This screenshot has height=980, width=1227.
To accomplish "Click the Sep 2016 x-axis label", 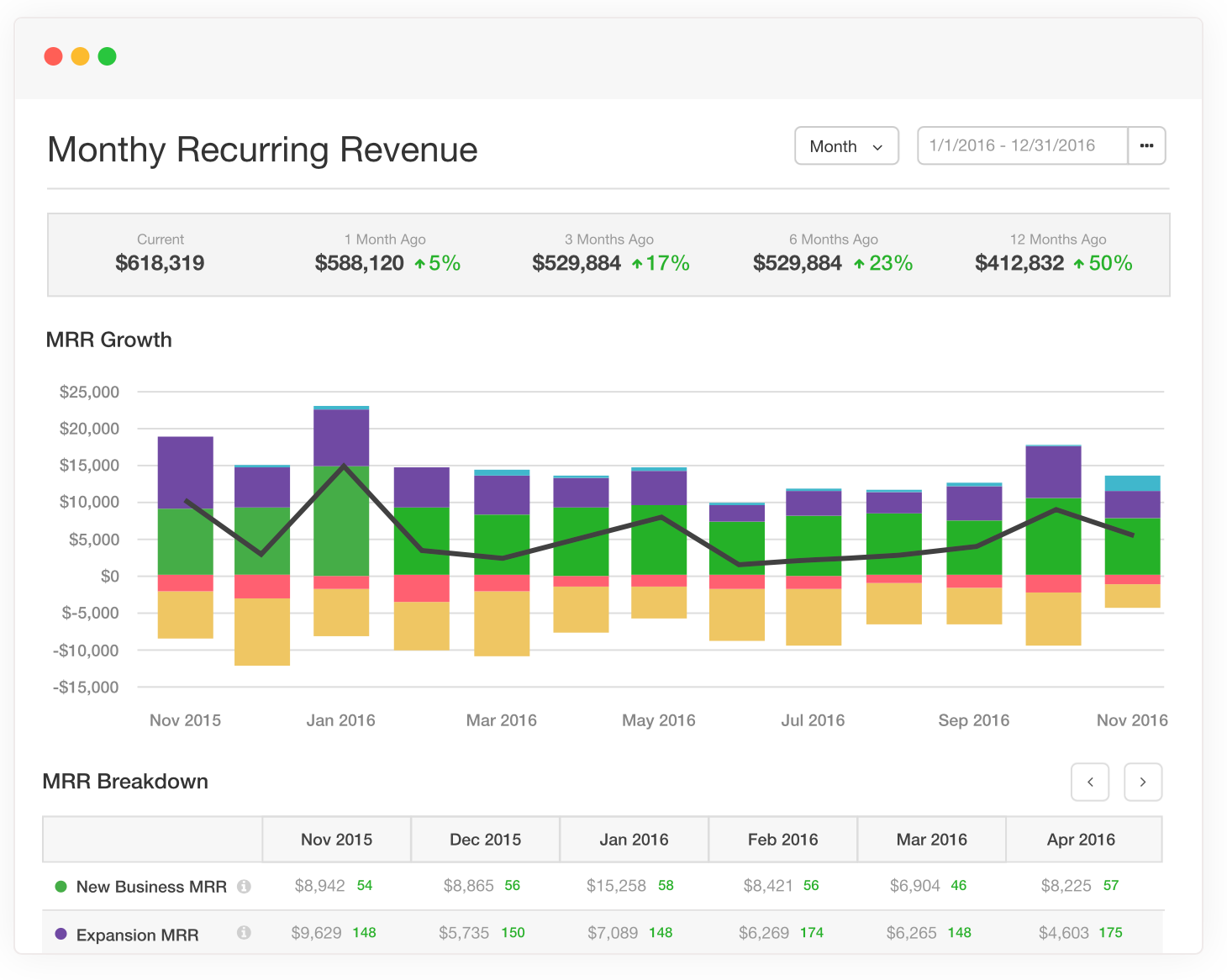I will point(974,720).
